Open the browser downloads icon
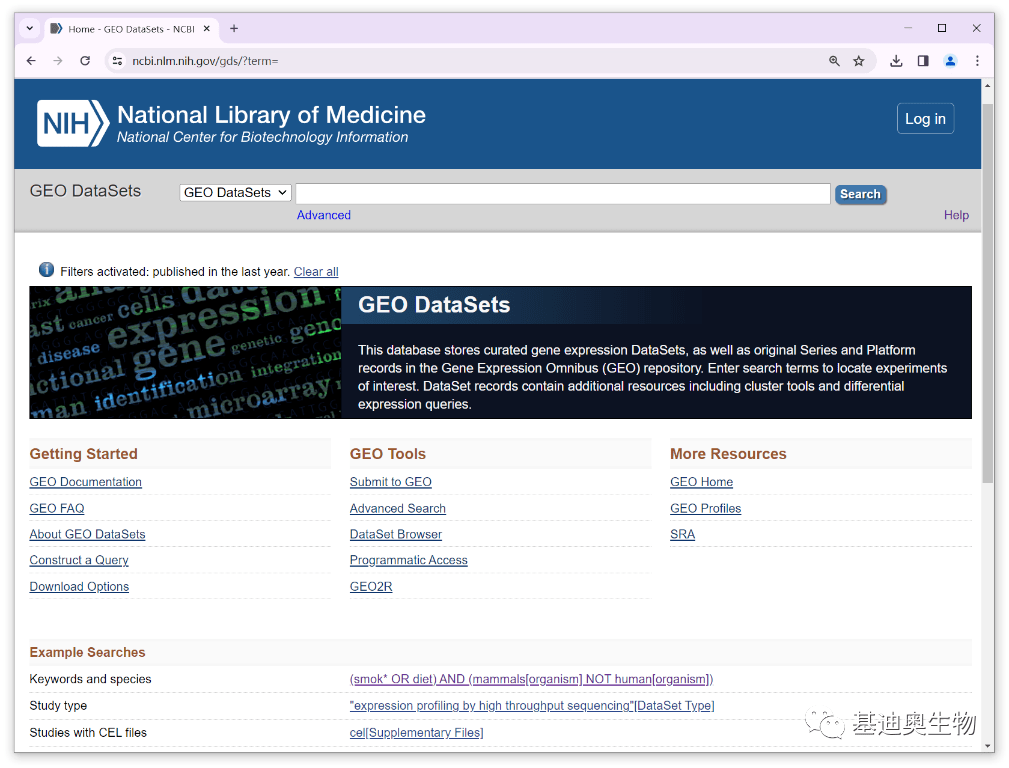Viewport: 1009px width, 768px height. pyautogui.click(x=896, y=61)
